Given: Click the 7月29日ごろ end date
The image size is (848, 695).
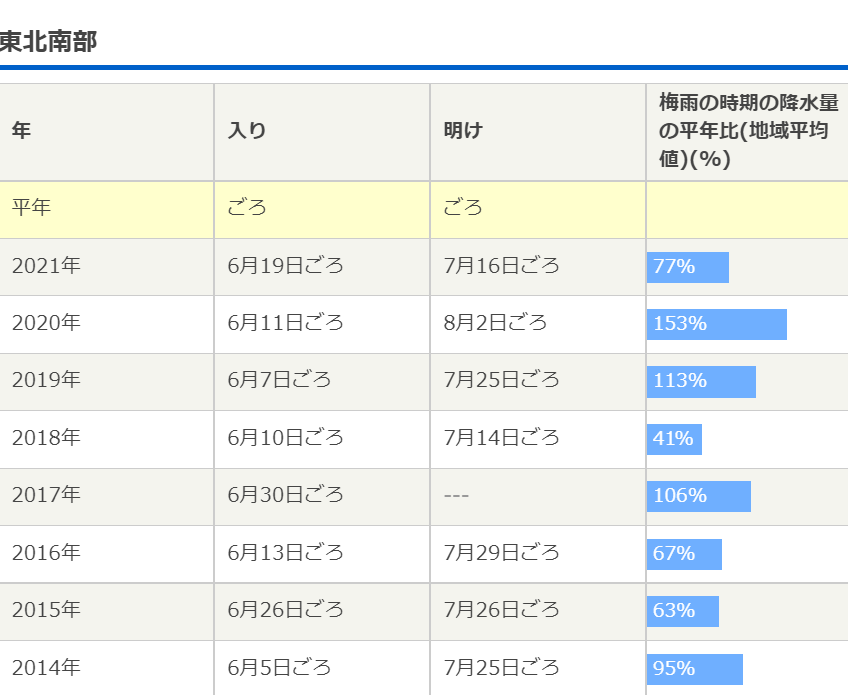Looking at the screenshot, I should pos(501,553).
